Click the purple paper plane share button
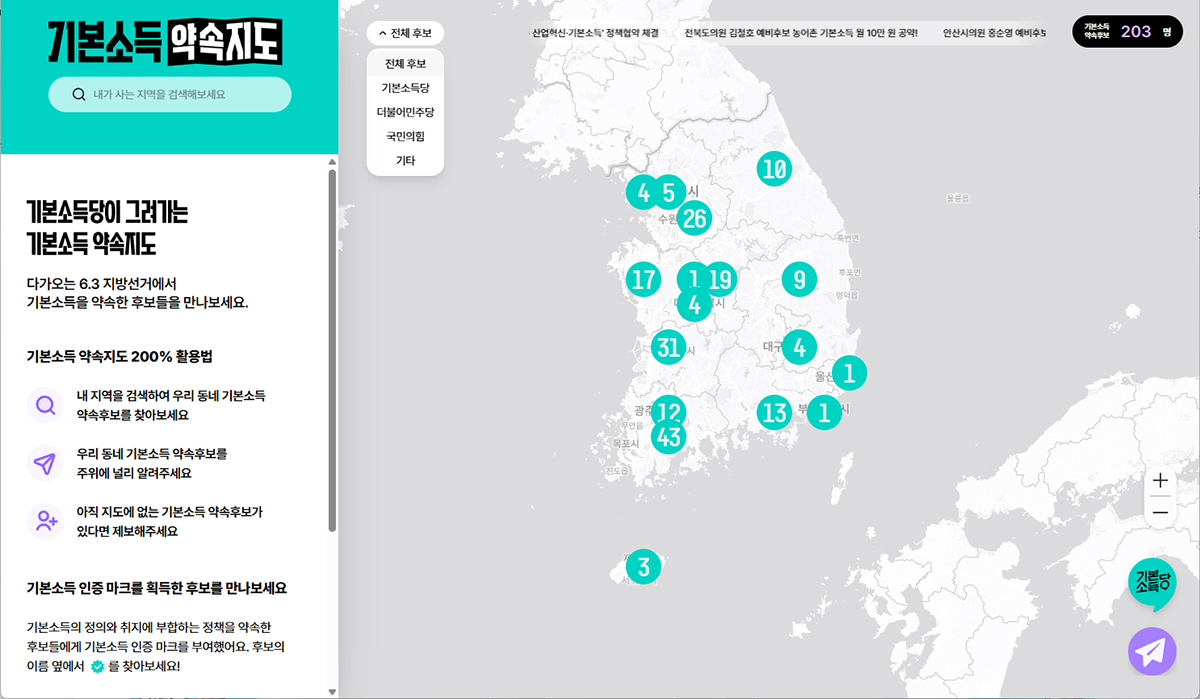The height and width of the screenshot is (699, 1200). (1152, 651)
